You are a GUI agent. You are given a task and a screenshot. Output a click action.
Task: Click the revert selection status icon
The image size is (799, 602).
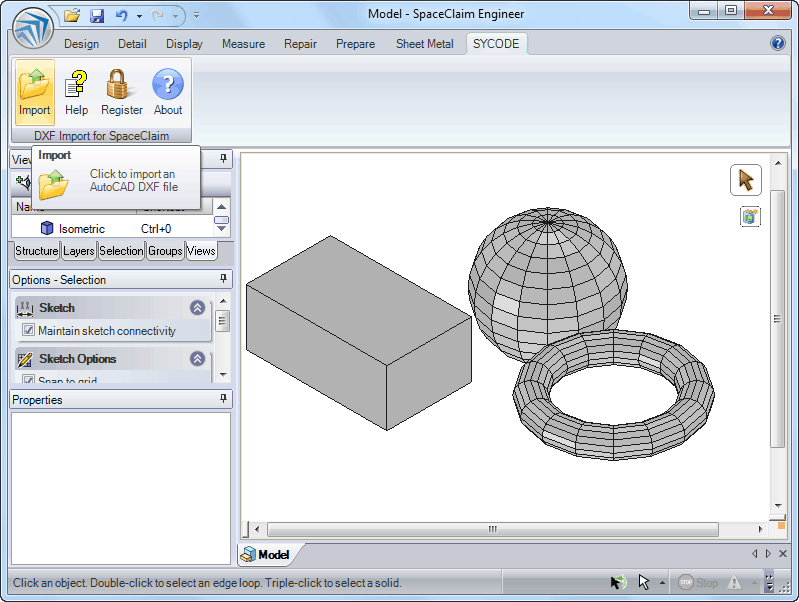coord(618,582)
